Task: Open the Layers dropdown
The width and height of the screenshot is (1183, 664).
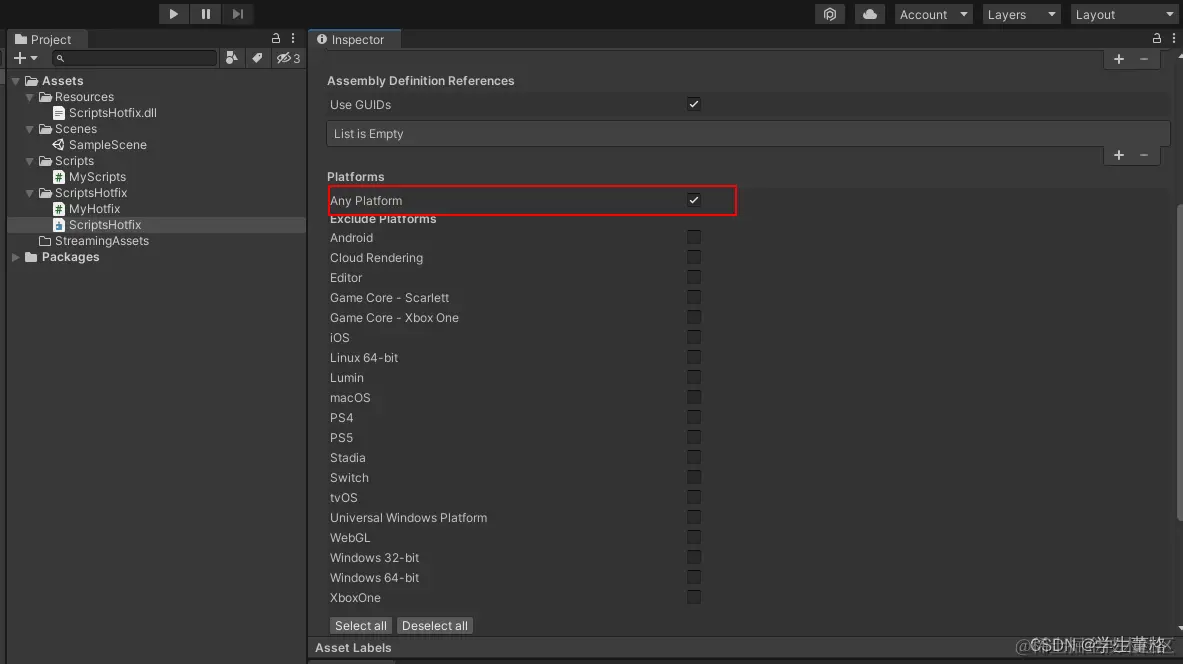Action: point(1022,14)
